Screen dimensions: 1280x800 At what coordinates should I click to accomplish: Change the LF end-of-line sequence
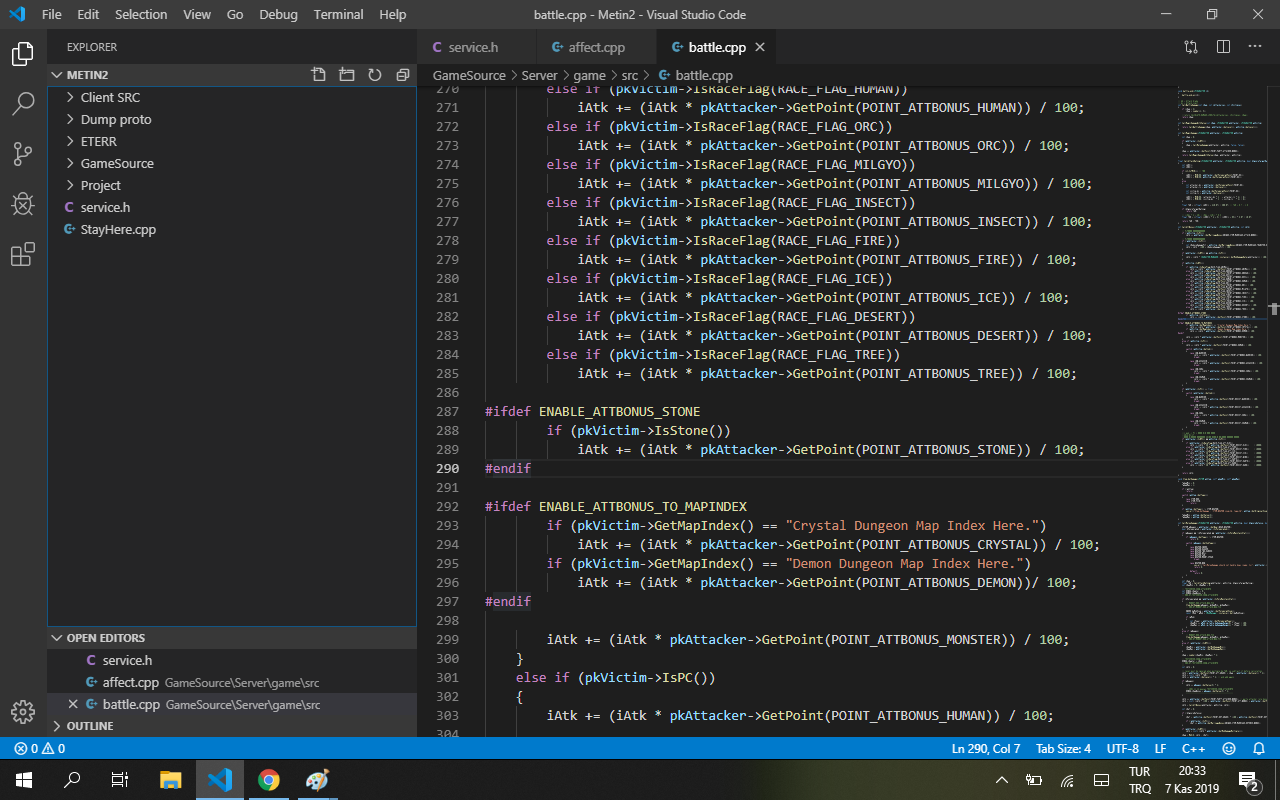click(1161, 748)
